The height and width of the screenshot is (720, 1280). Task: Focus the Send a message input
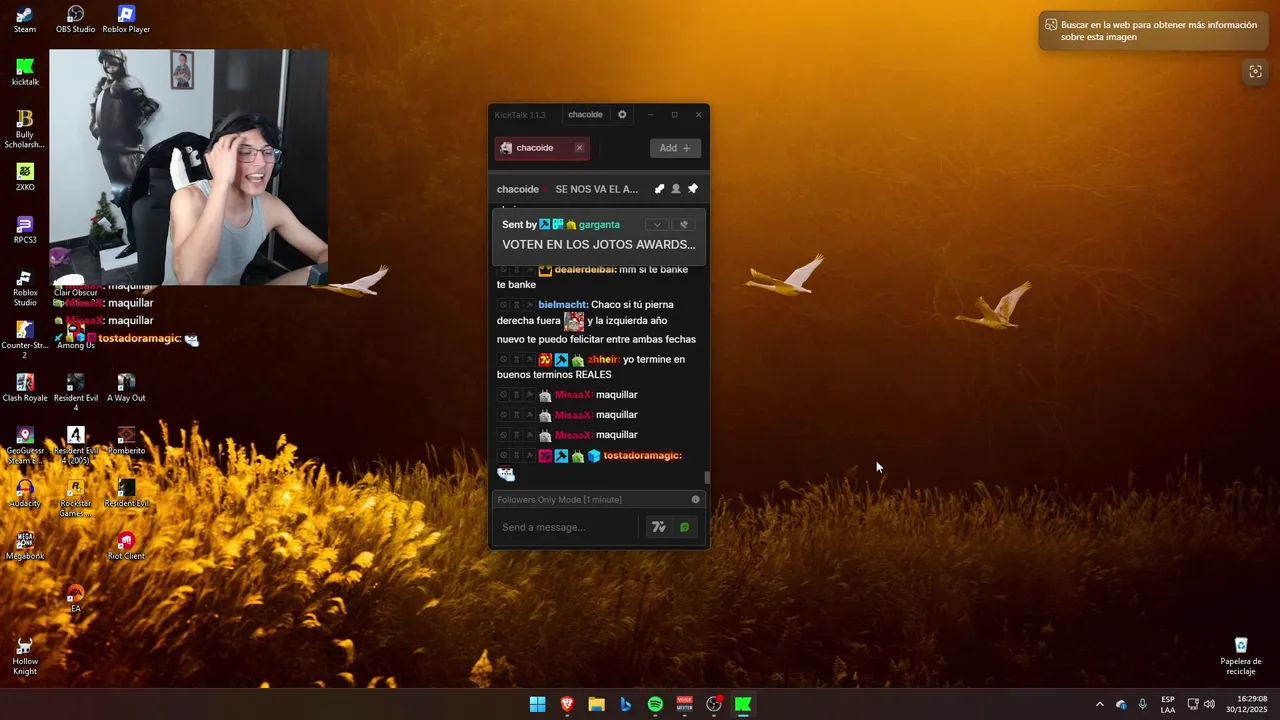pos(565,527)
